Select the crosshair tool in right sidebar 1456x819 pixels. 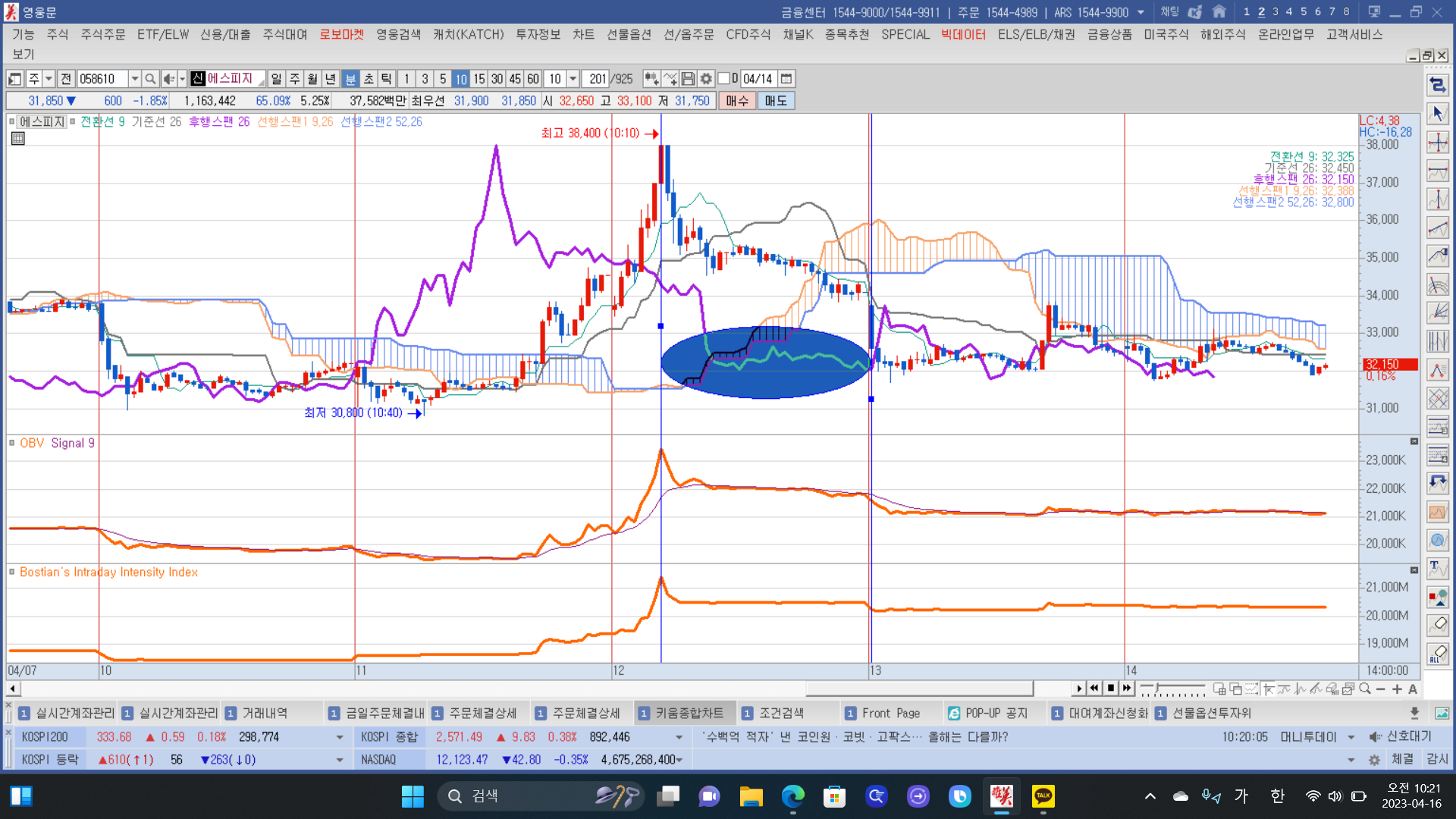[x=1437, y=143]
